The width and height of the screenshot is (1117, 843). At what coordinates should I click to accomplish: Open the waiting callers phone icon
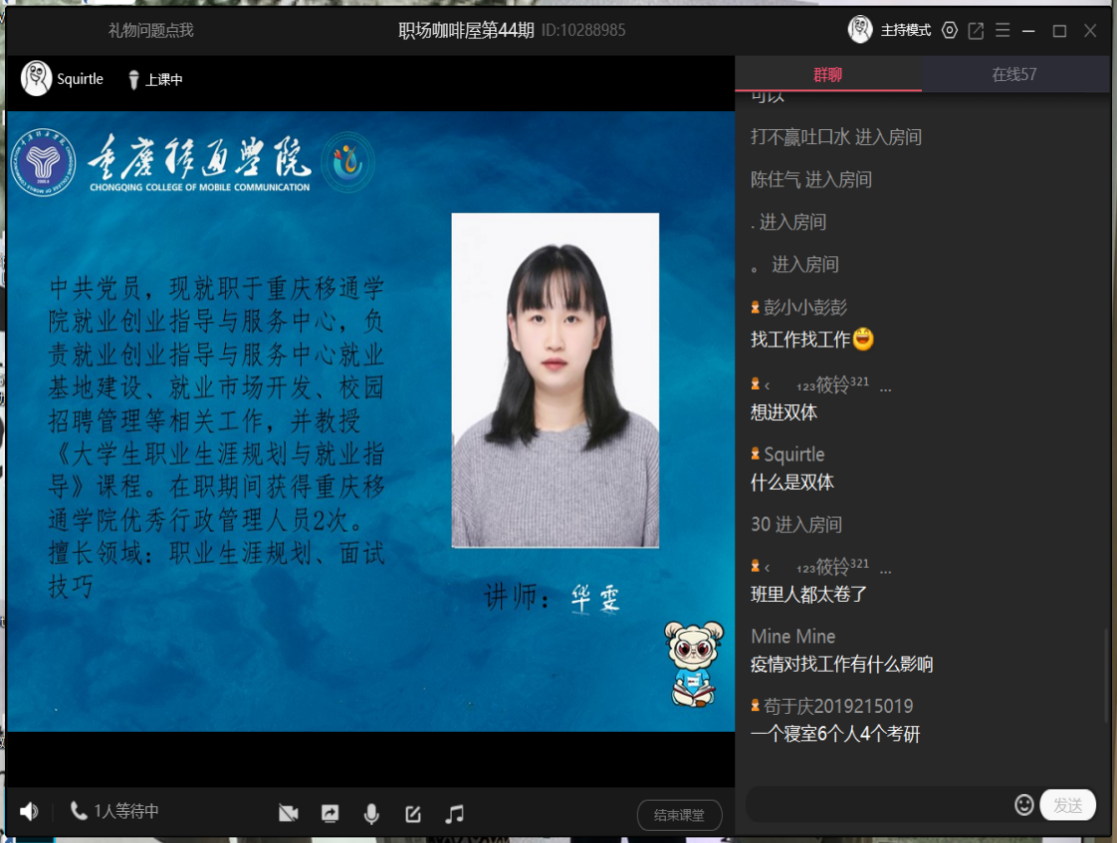79,811
